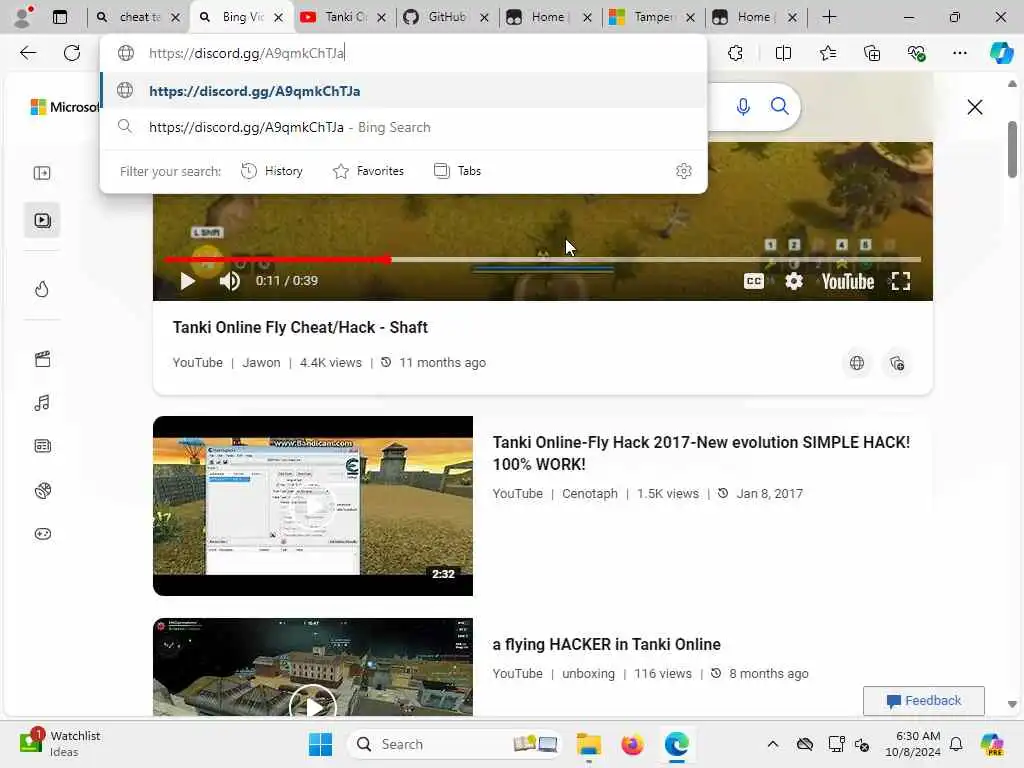Open 'Tanki Online-Fly Hack 2017' video title
This screenshot has width=1024, height=768.
coord(701,453)
